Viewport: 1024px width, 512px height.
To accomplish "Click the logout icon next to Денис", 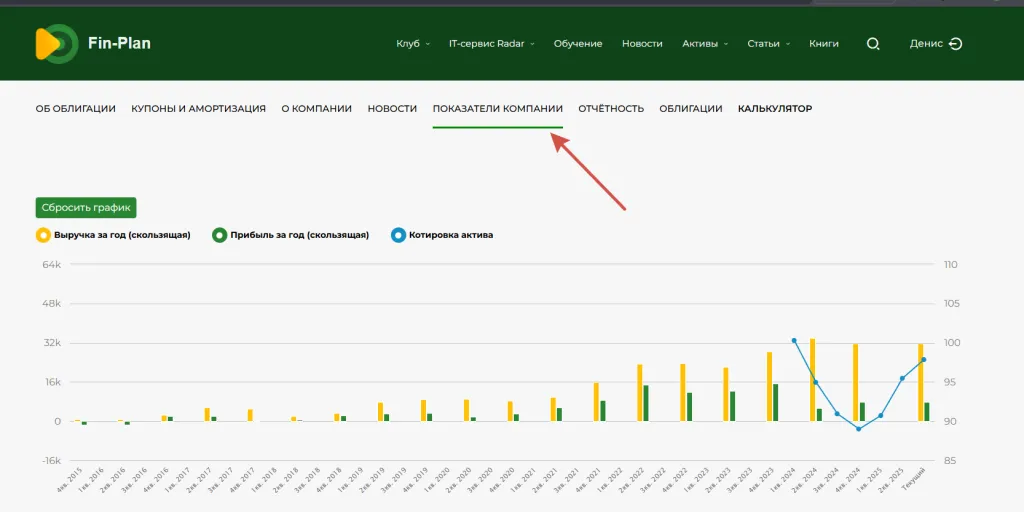I will tap(955, 44).
